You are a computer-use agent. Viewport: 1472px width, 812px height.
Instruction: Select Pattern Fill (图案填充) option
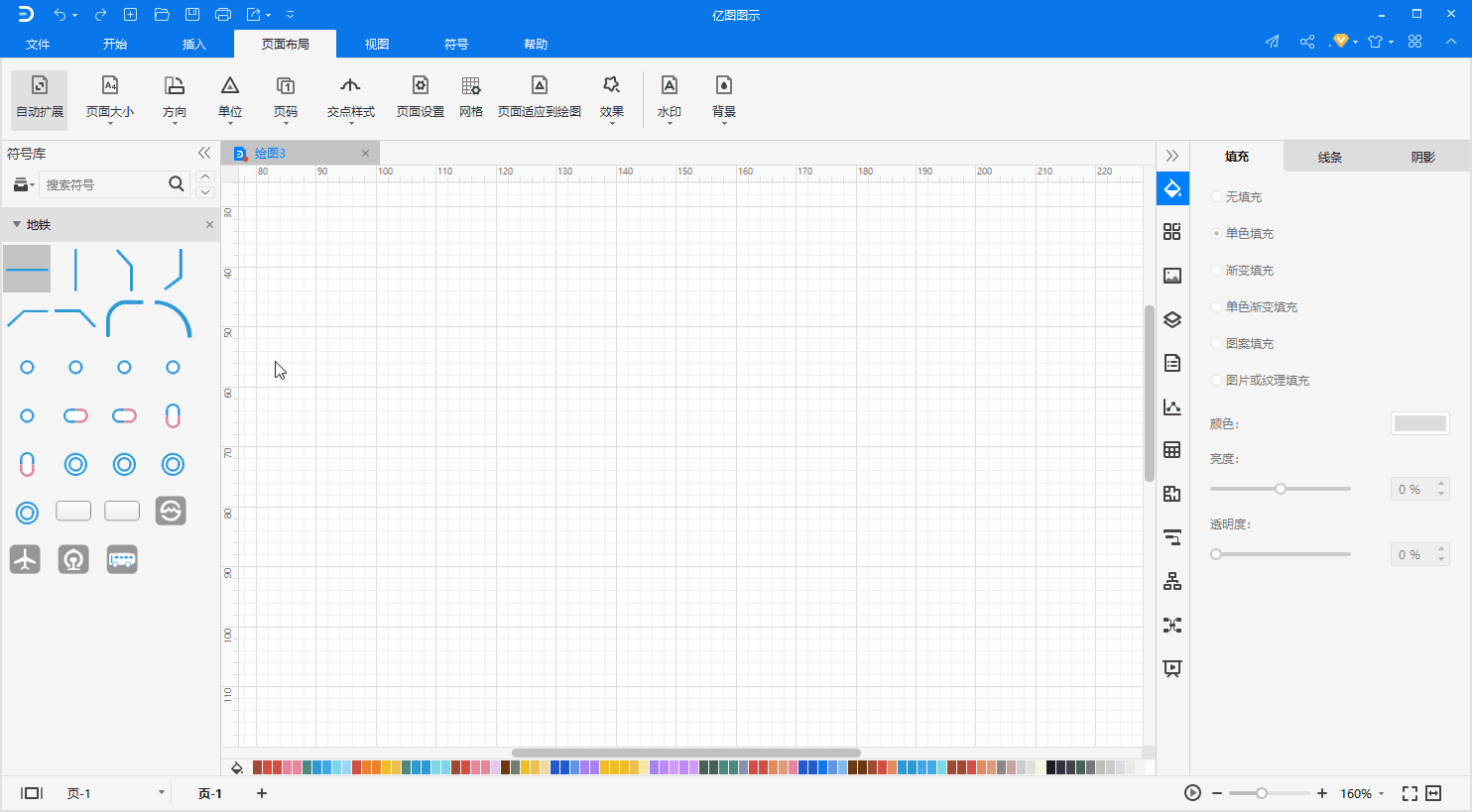pyautogui.click(x=1243, y=344)
